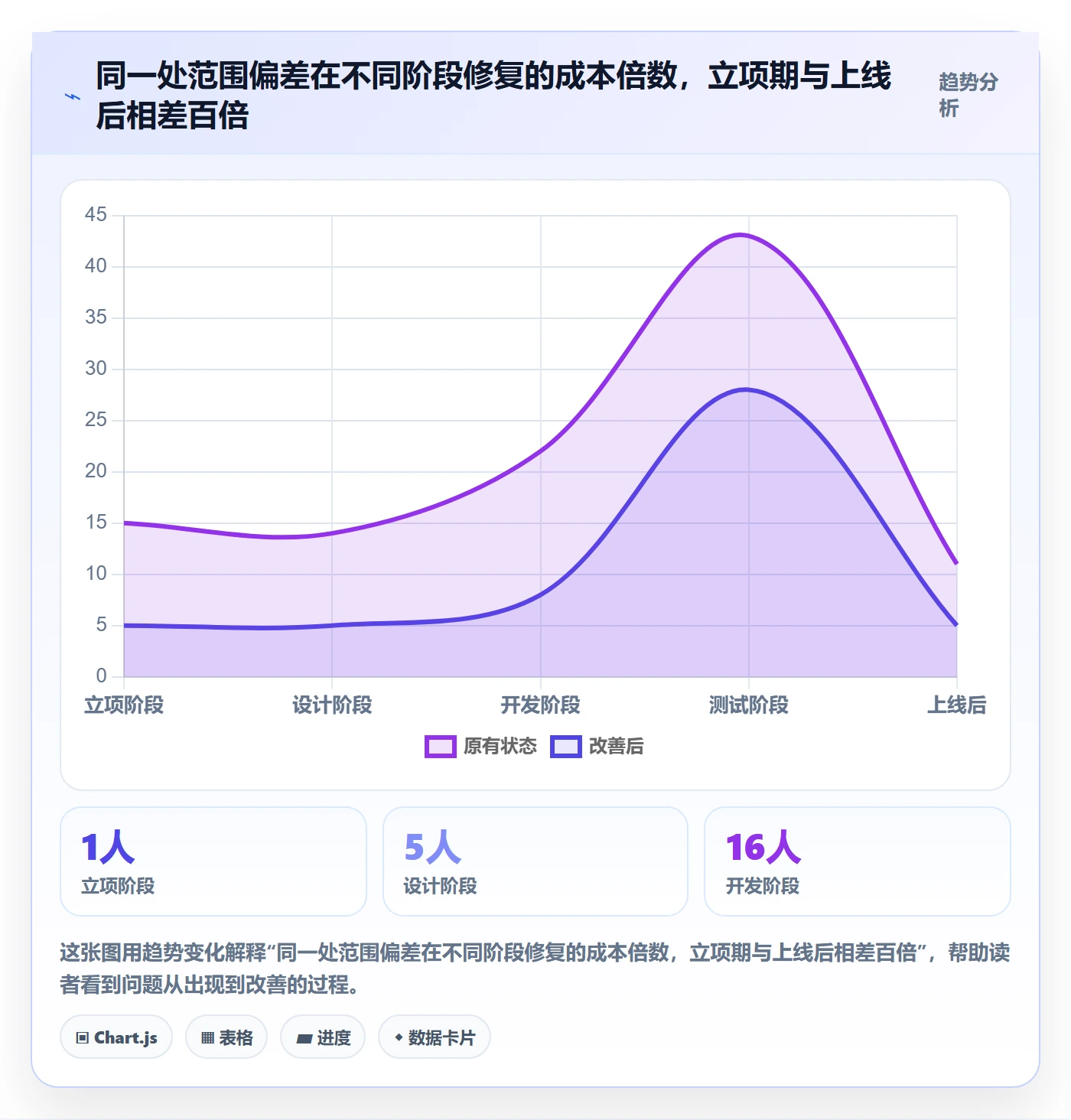Click the 开发阶段 x-axis label
The height and width of the screenshot is (1120, 1071).
[541, 705]
